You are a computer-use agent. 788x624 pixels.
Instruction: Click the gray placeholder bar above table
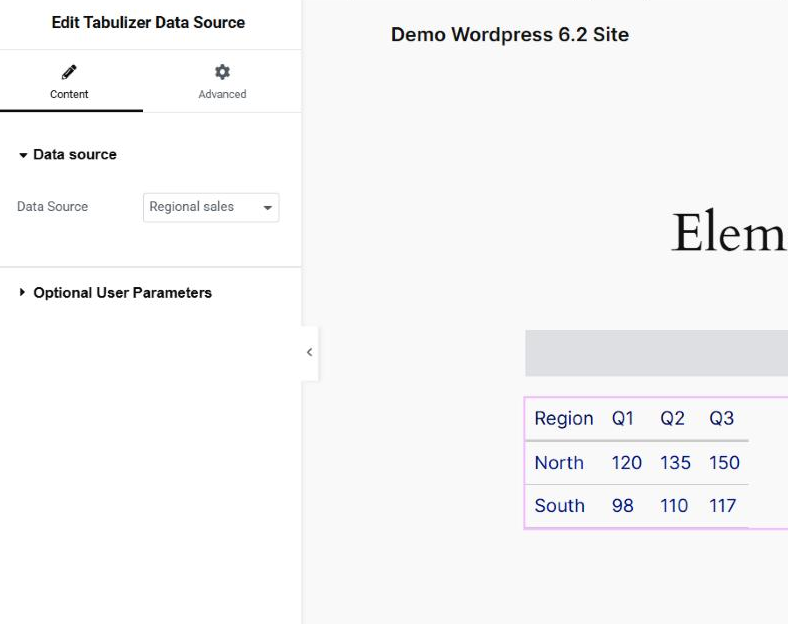click(x=656, y=353)
